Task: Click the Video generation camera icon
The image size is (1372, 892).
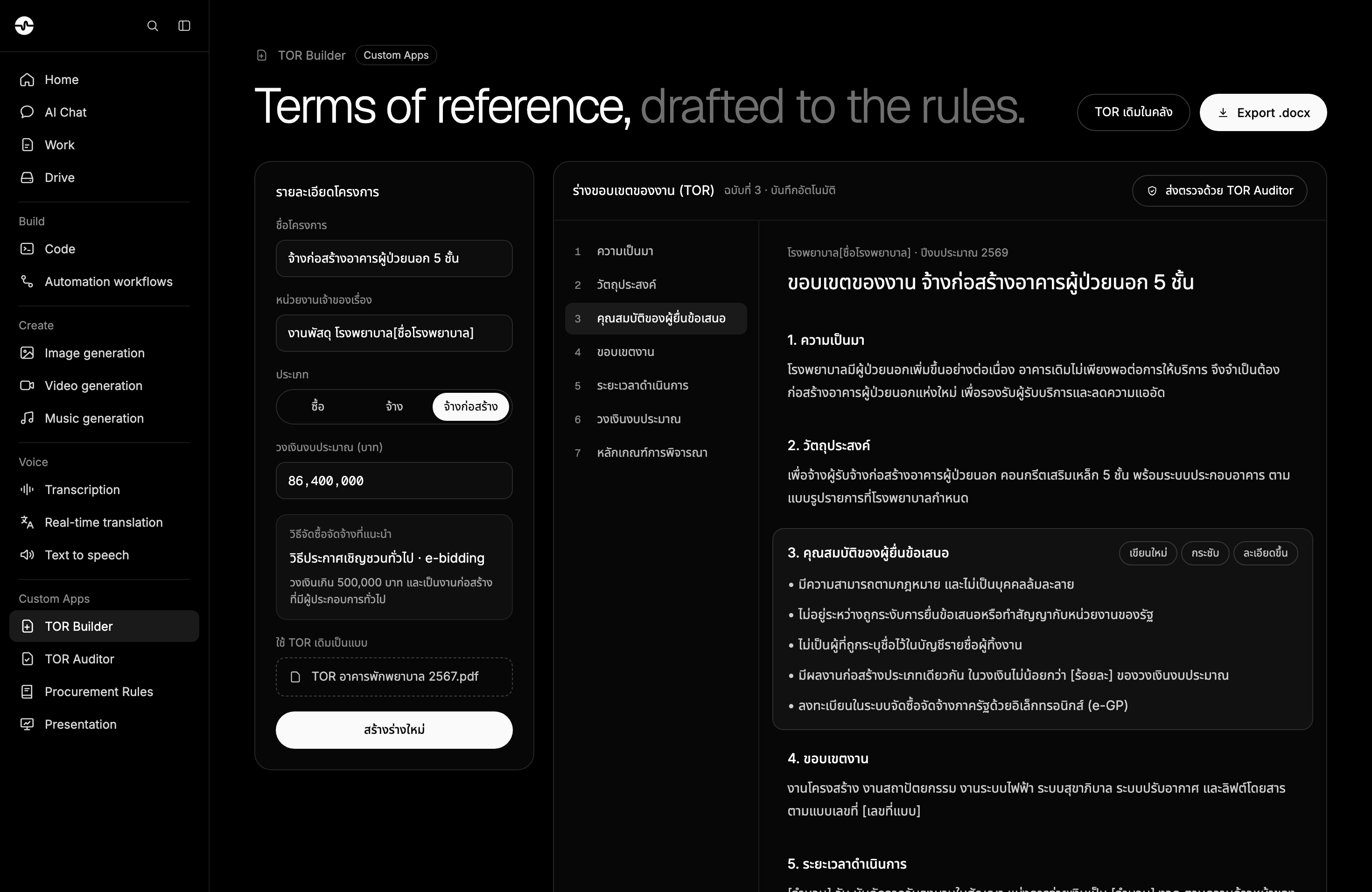Action: click(x=27, y=385)
